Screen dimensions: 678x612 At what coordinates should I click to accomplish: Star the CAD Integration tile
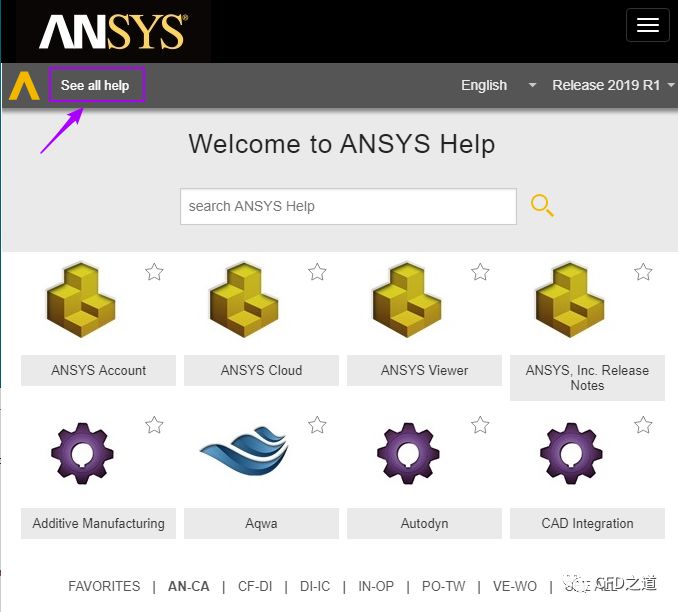[x=643, y=425]
